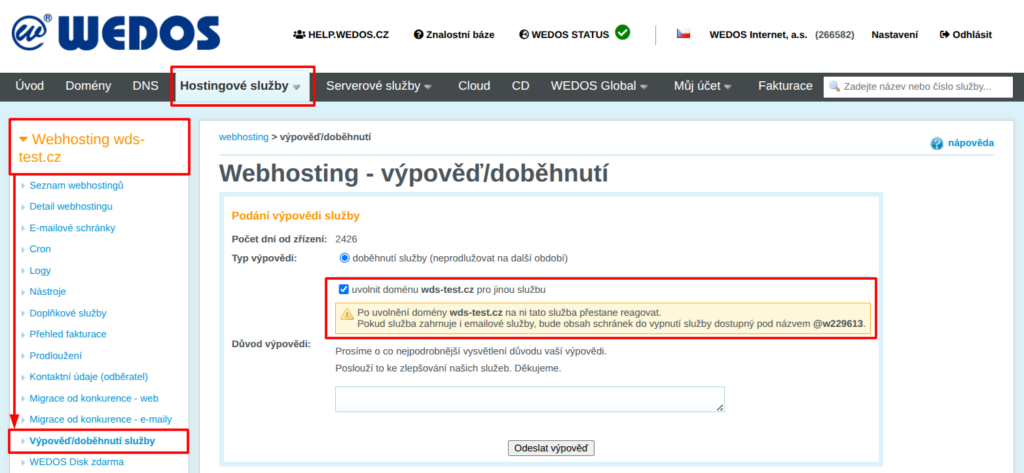
Task: Open Logy in sidebar
Action: click(40, 270)
